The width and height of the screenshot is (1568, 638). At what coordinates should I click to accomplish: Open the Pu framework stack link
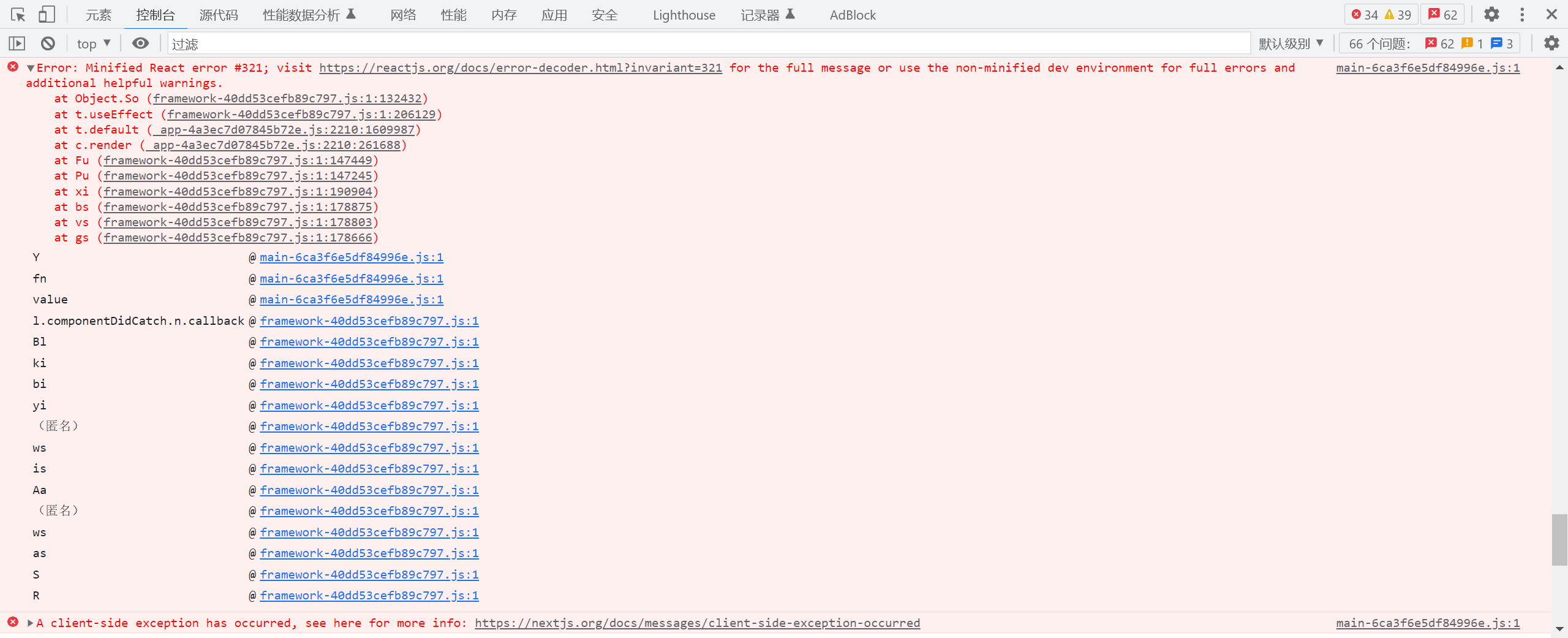pos(238,176)
